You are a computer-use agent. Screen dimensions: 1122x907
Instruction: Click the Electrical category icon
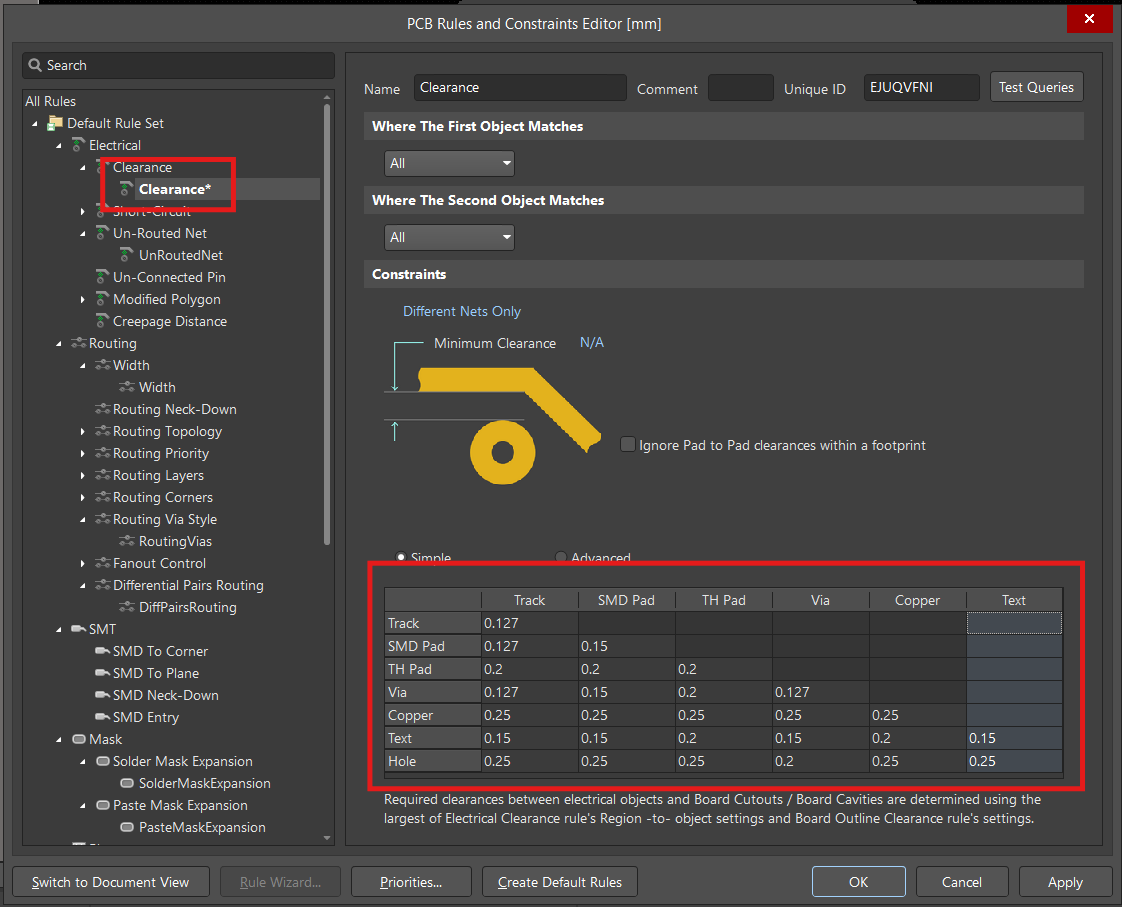[79, 145]
